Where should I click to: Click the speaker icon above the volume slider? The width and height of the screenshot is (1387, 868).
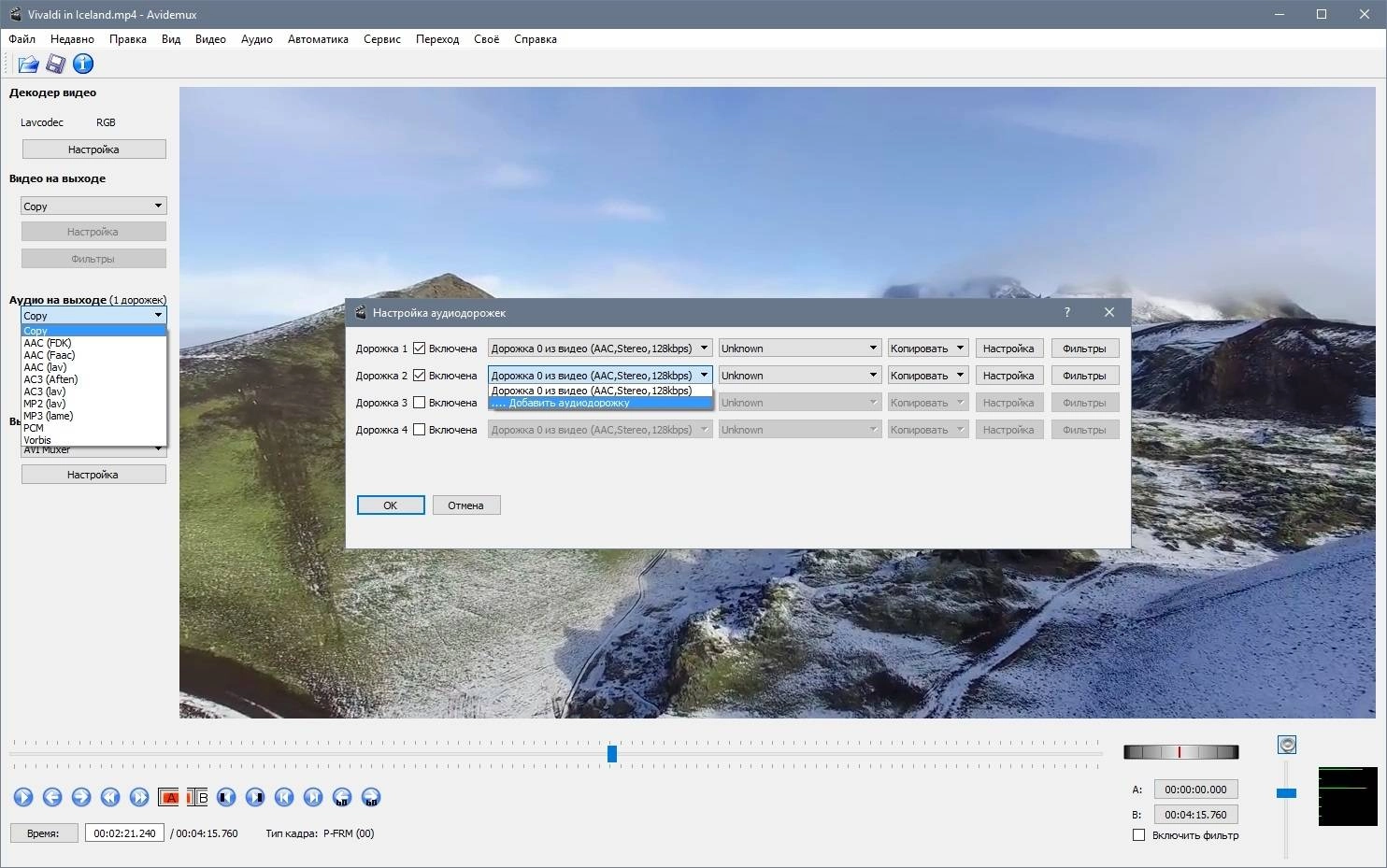[1287, 745]
